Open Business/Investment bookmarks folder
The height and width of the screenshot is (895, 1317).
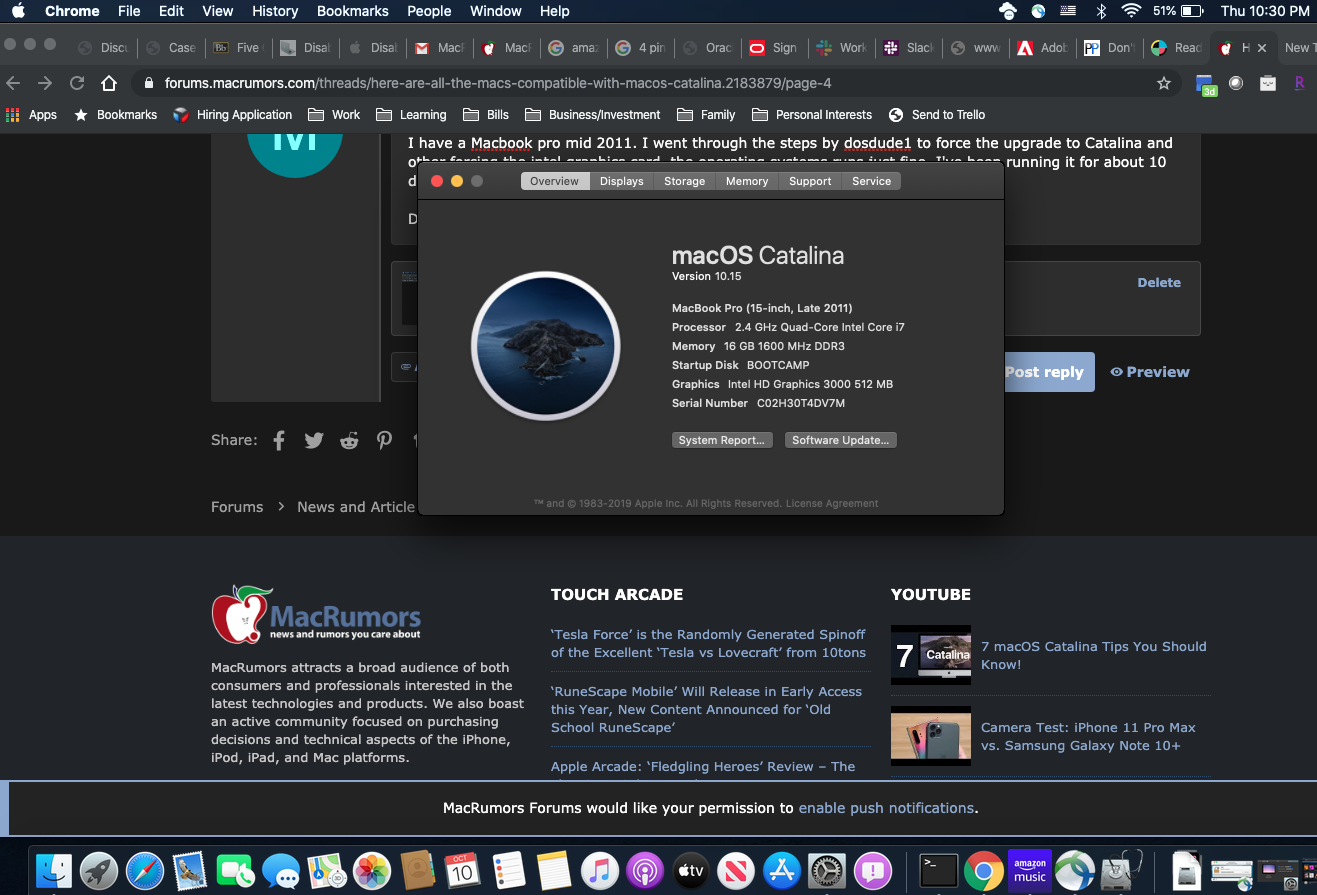[x=592, y=115]
